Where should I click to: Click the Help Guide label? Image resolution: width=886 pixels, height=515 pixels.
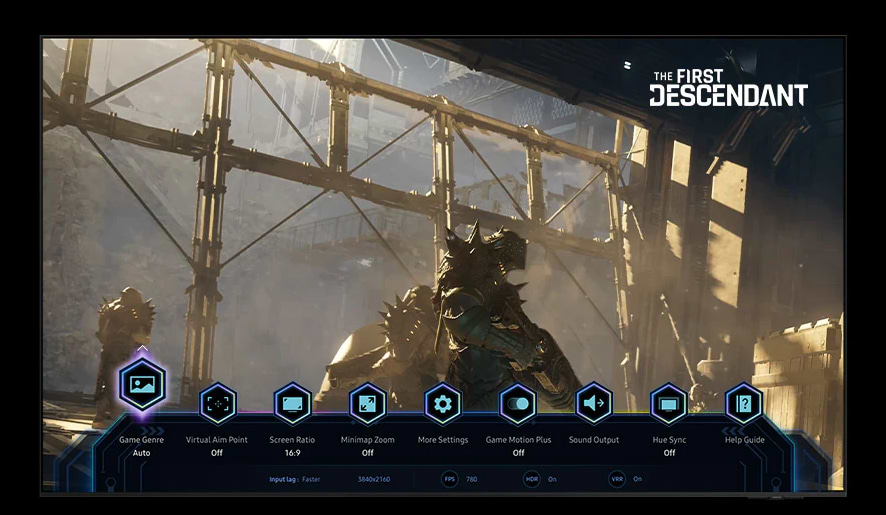point(744,440)
